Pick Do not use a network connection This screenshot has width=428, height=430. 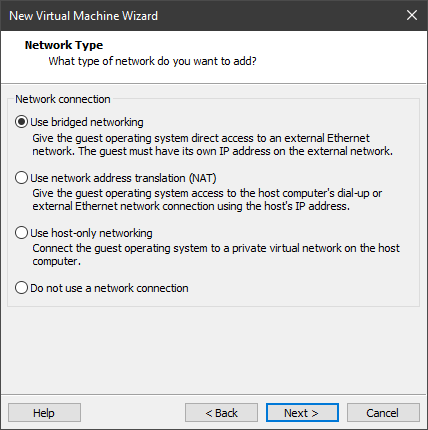point(21,288)
